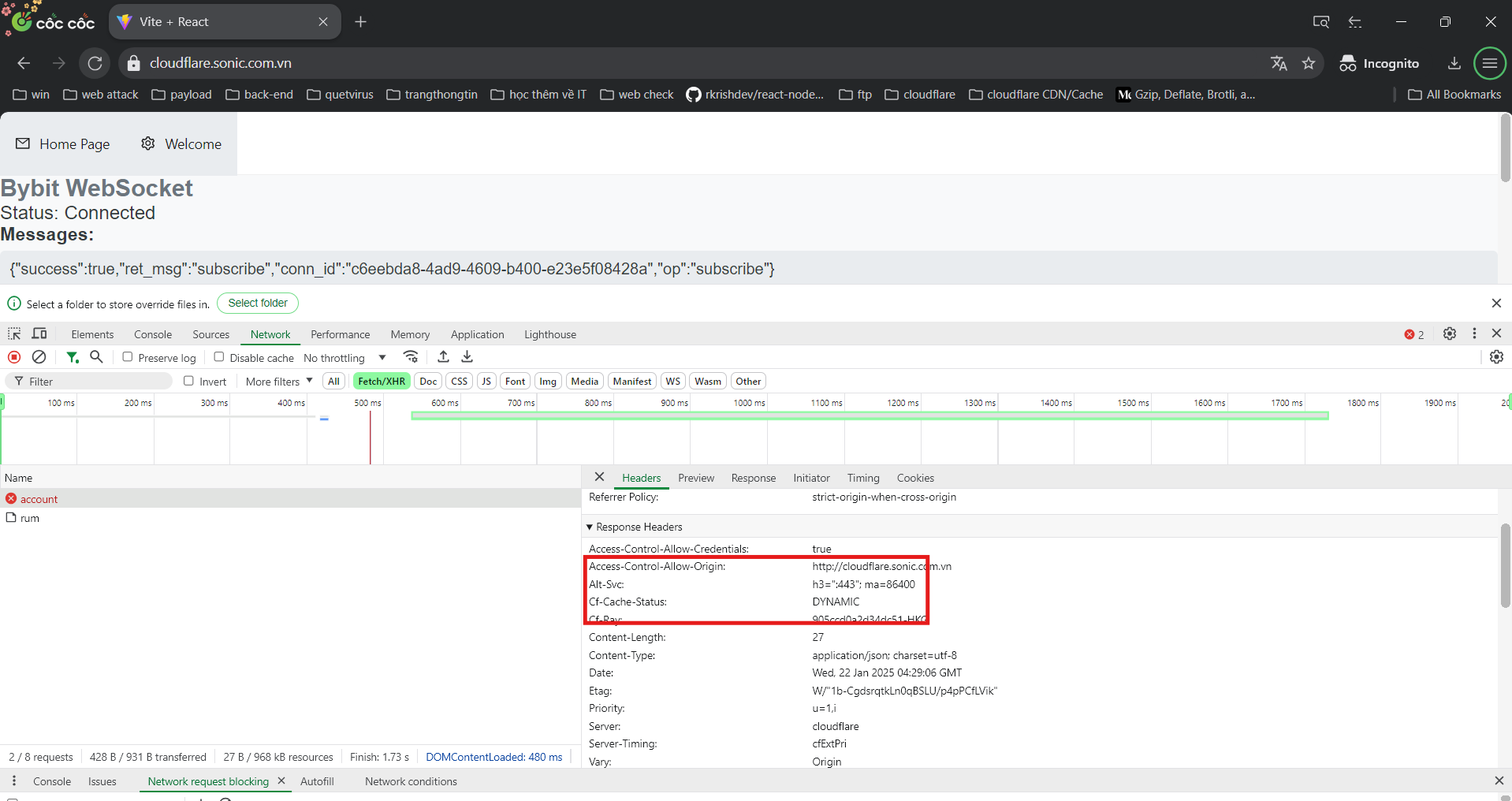The height and width of the screenshot is (801, 1512).
Task: Open the inspect element picker tool
Action: point(14,333)
